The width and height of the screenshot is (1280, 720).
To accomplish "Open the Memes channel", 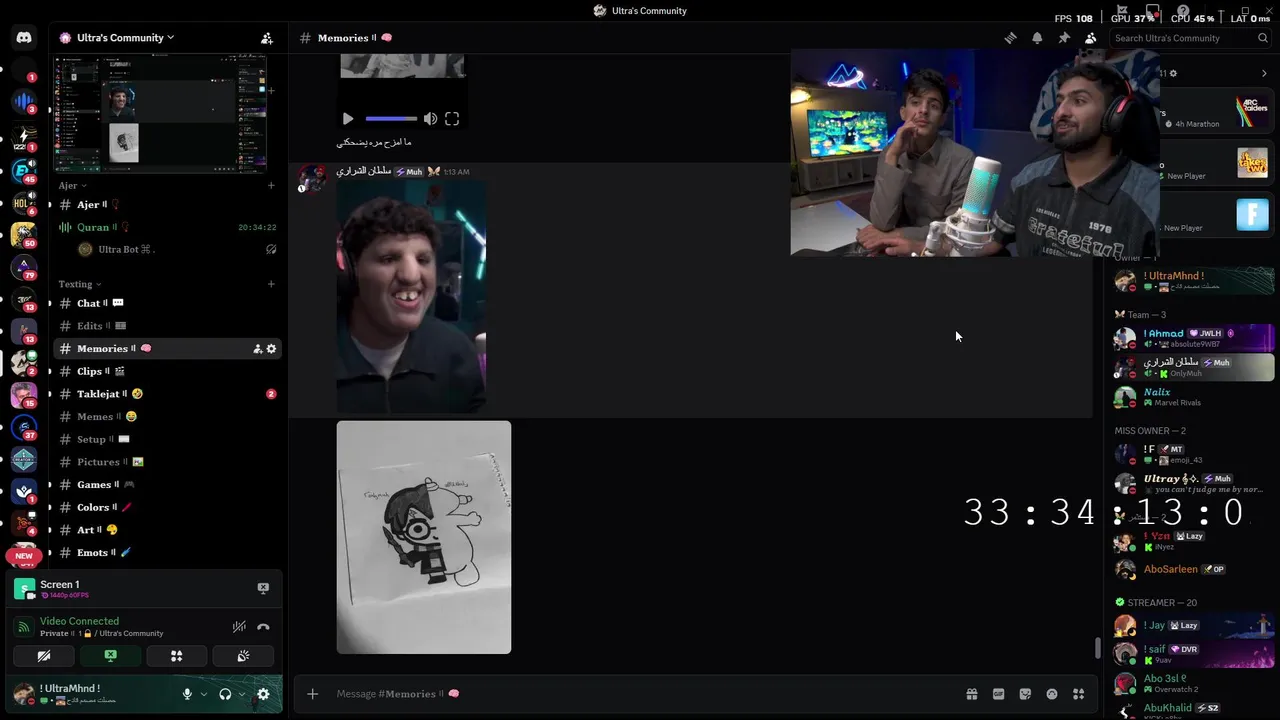I will point(167,417).
